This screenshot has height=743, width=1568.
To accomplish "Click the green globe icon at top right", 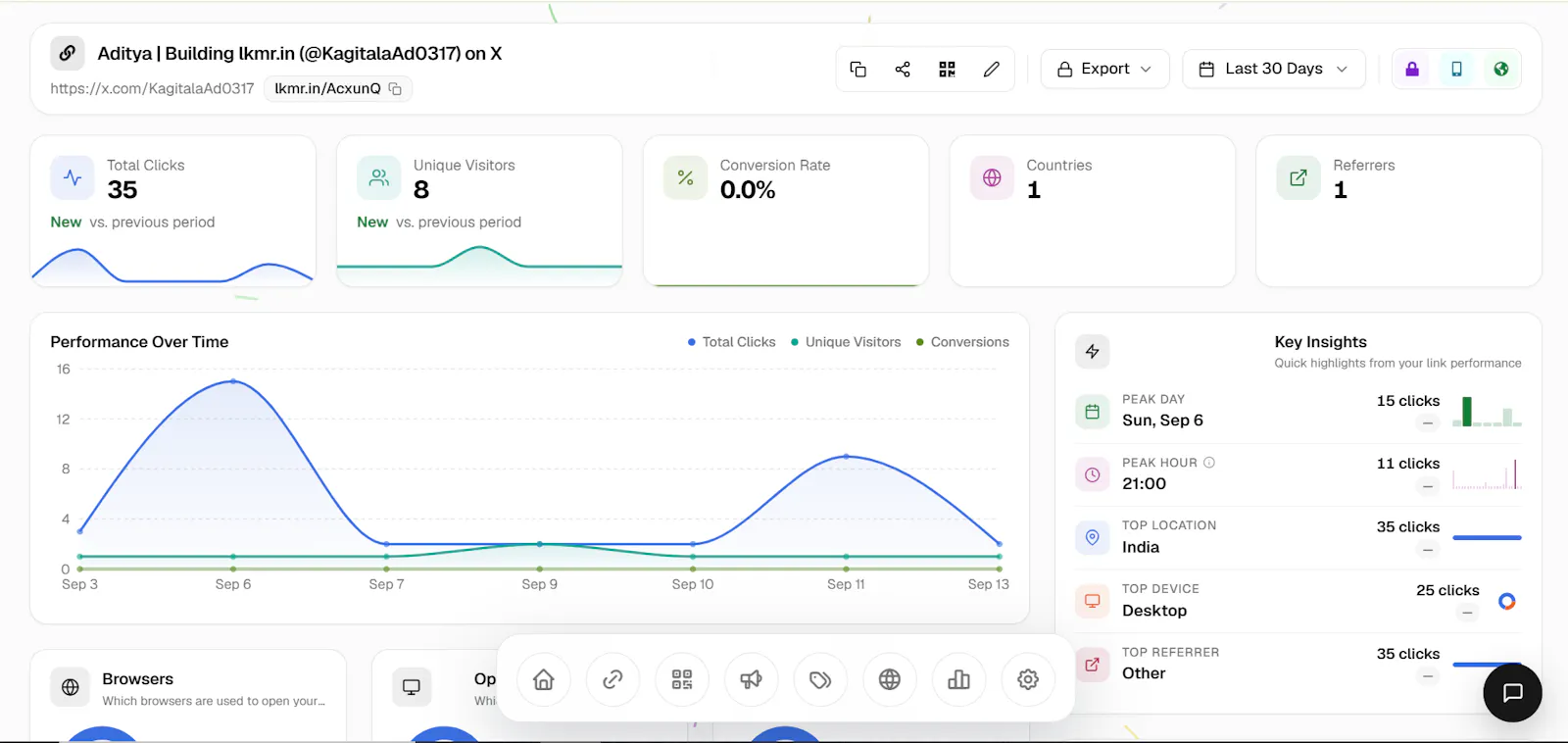I will (1500, 69).
